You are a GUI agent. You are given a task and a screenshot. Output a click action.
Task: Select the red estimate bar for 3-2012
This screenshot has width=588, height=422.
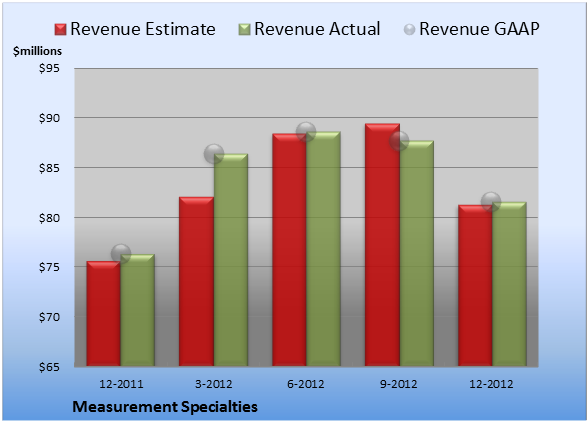coord(196,281)
